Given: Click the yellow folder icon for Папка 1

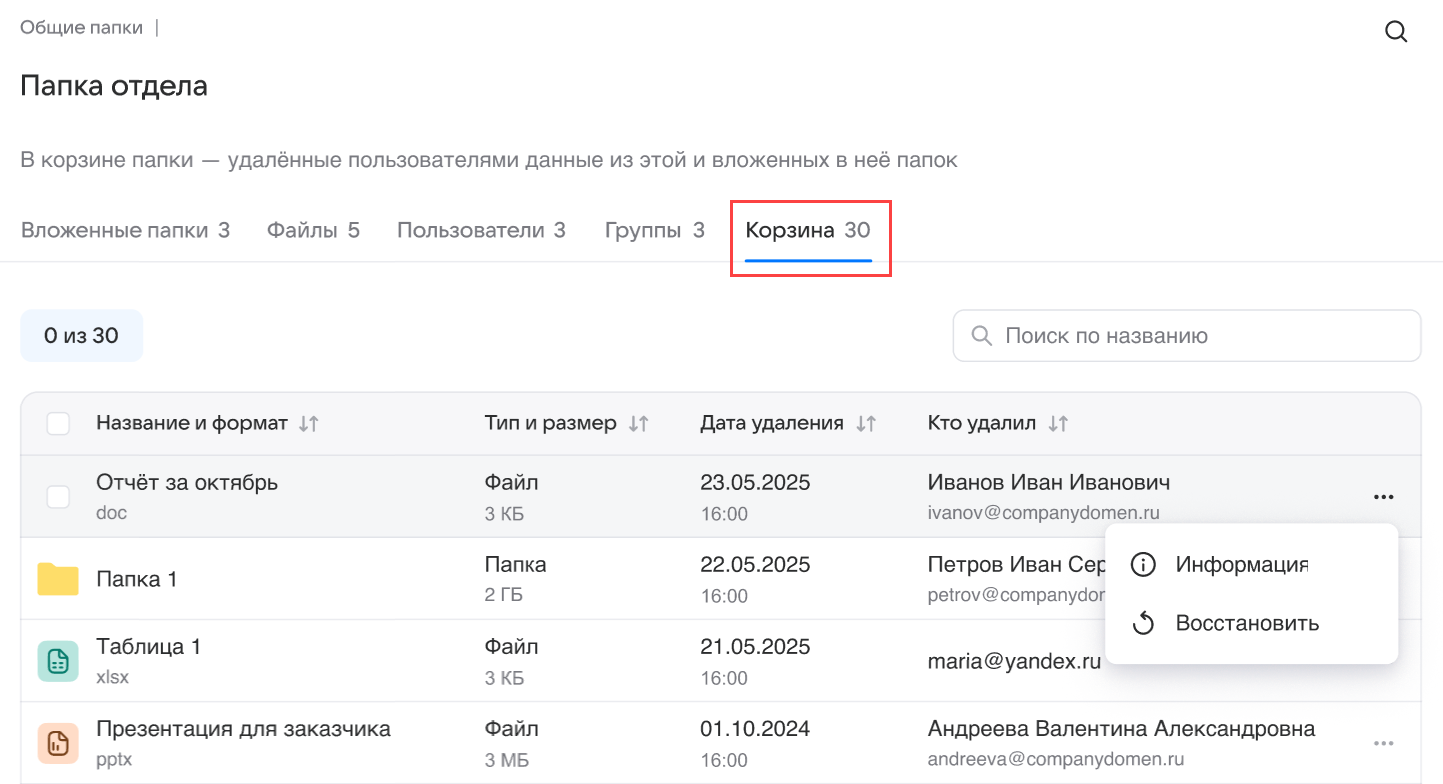Looking at the screenshot, I should pyautogui.click(x=58, y=579).
